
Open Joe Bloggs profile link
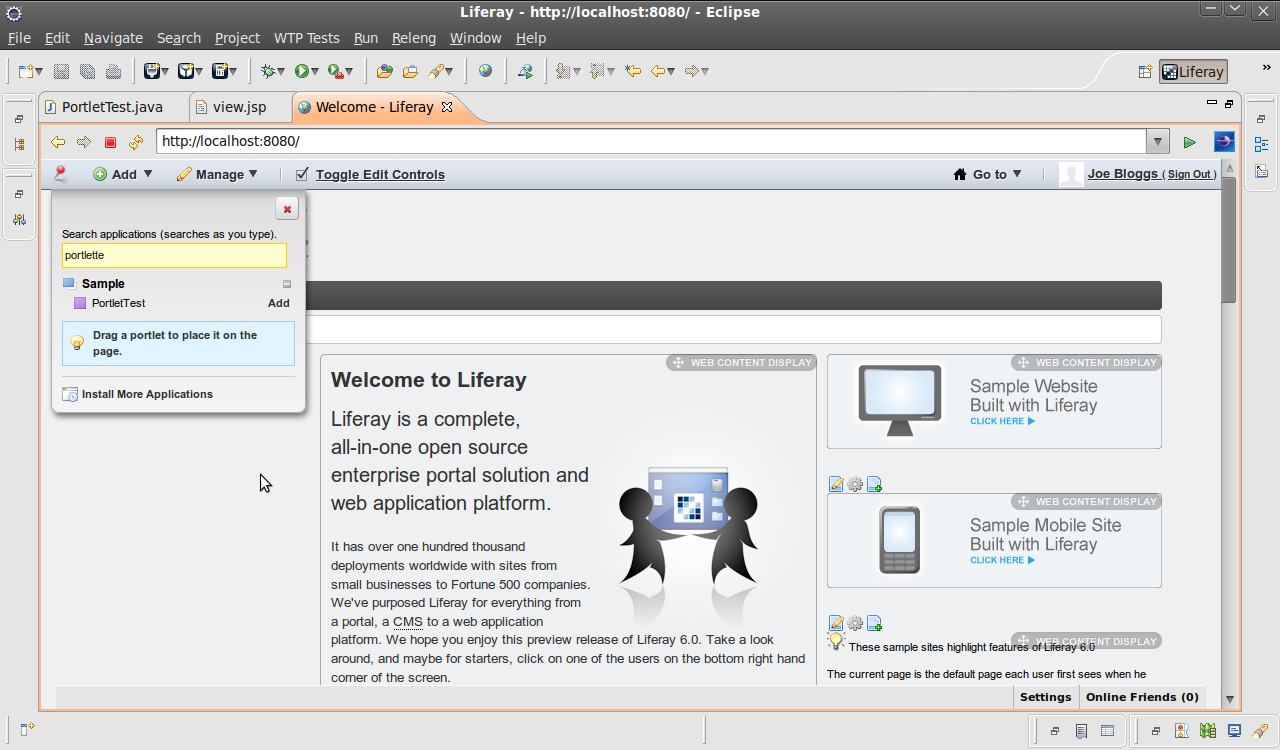tap(1123, 174)
